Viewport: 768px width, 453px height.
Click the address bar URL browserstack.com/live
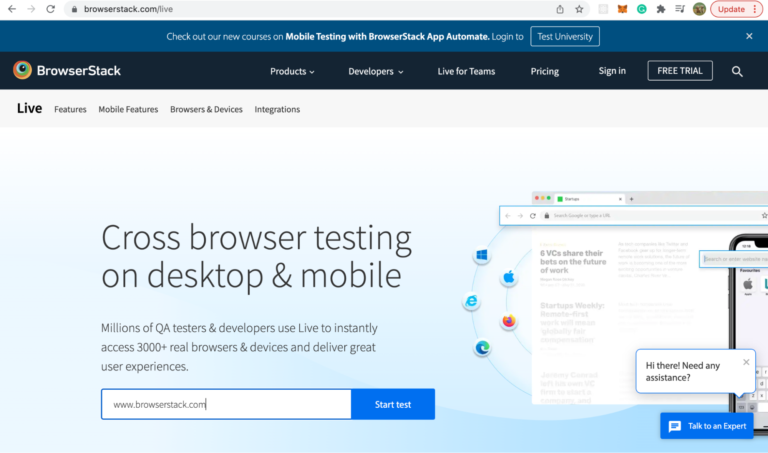coord(128,9)
